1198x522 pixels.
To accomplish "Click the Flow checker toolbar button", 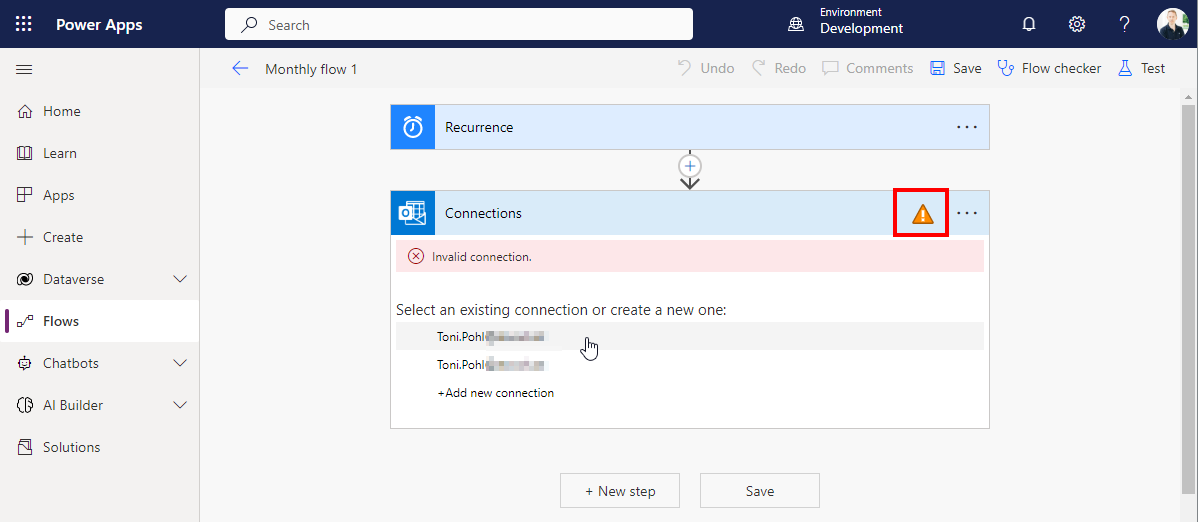I will pos(1049,68).
